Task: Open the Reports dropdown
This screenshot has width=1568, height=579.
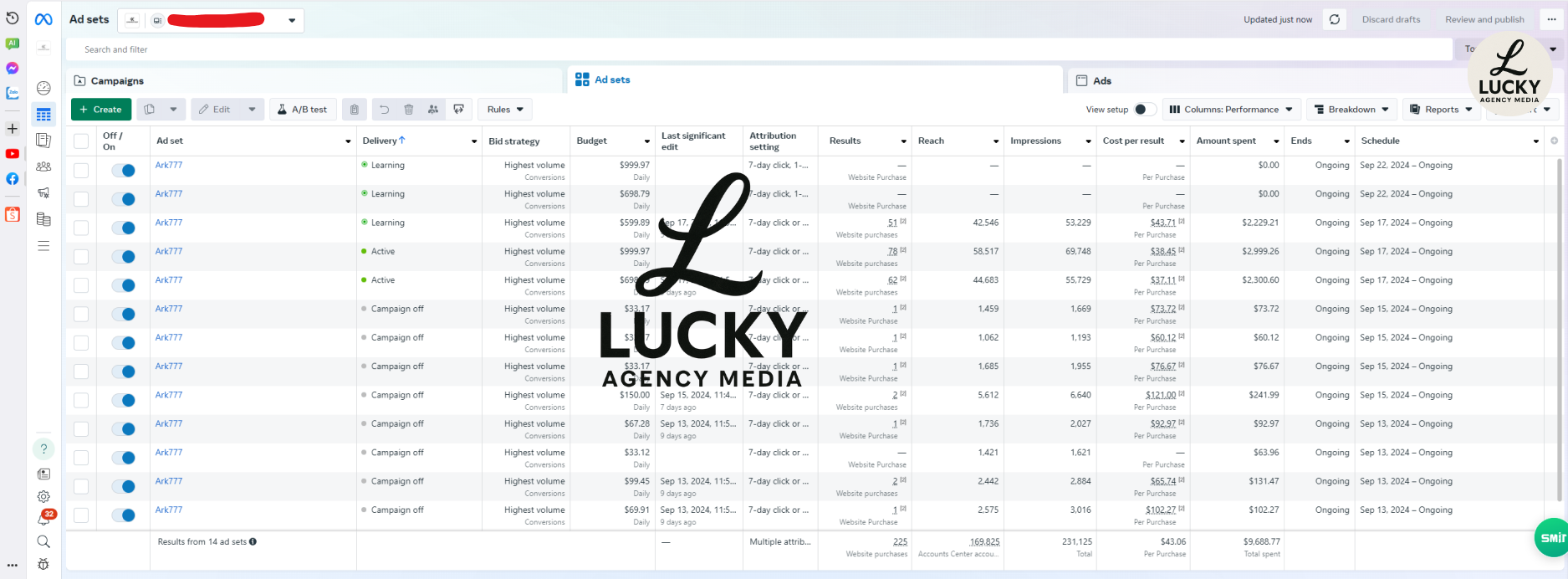Action: tap(1442, 110)
